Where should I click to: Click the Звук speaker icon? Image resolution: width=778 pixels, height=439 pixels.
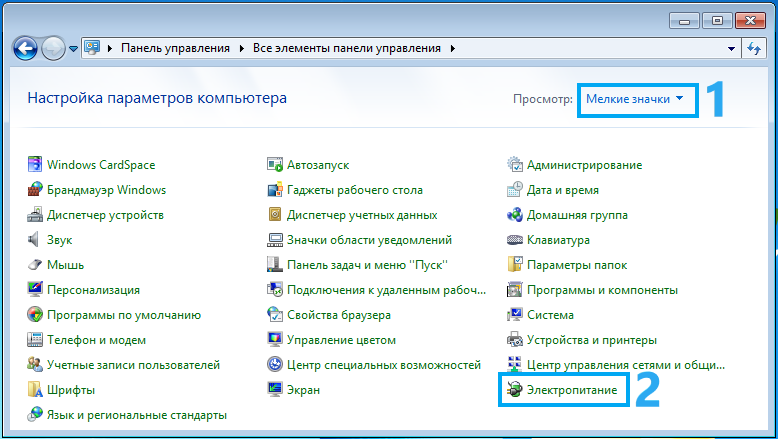point(34,240)
